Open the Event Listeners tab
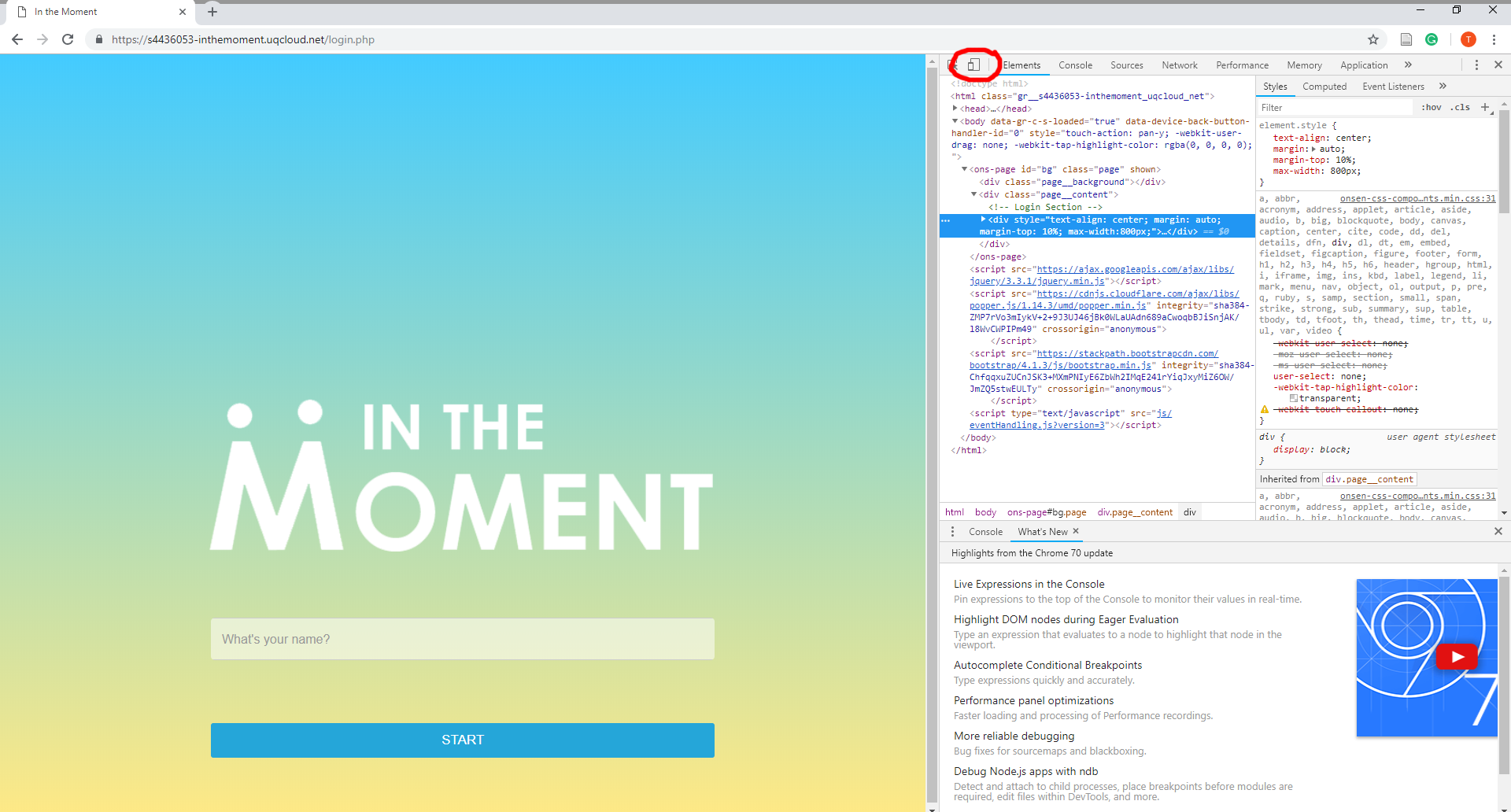The width and height of the screenshot is (1511, 812). coord(1393,87)
